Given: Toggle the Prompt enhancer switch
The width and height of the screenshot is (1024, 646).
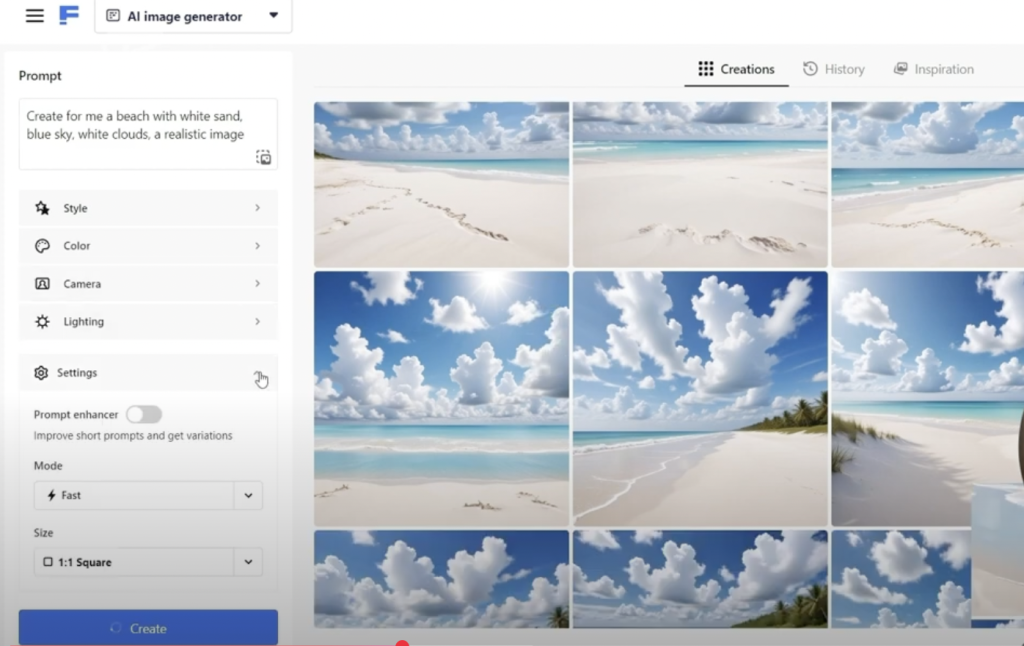Looking at the screenshot, I should click(x=144, y=414).
